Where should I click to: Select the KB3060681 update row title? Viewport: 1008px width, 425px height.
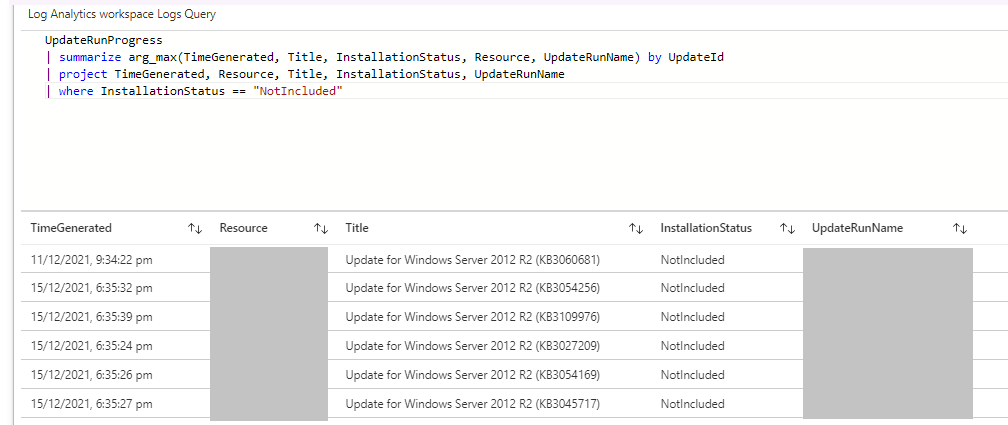[472, 260]
